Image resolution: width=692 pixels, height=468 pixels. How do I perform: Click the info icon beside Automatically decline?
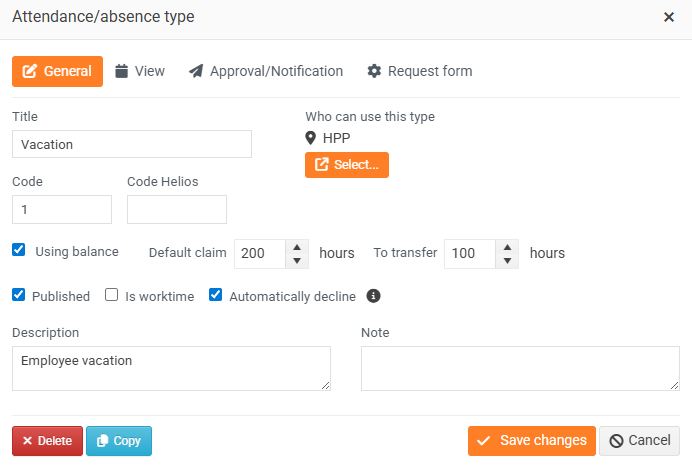point(374,296)
